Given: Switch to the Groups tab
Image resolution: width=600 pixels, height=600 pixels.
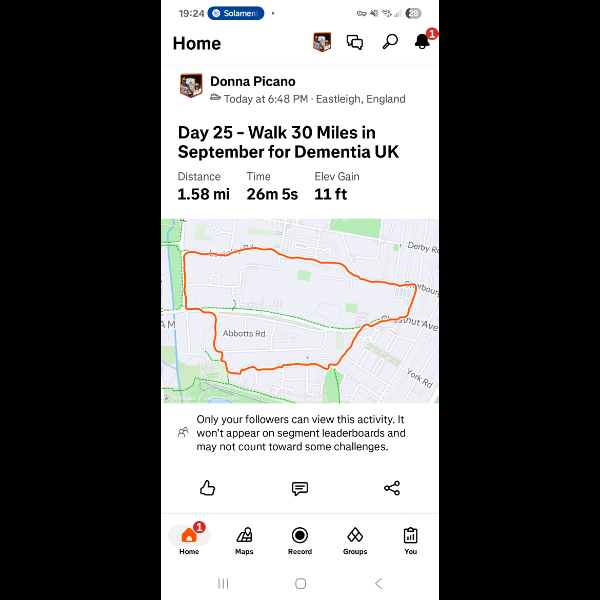Looking at the screenshot, I should pos(355,540).
